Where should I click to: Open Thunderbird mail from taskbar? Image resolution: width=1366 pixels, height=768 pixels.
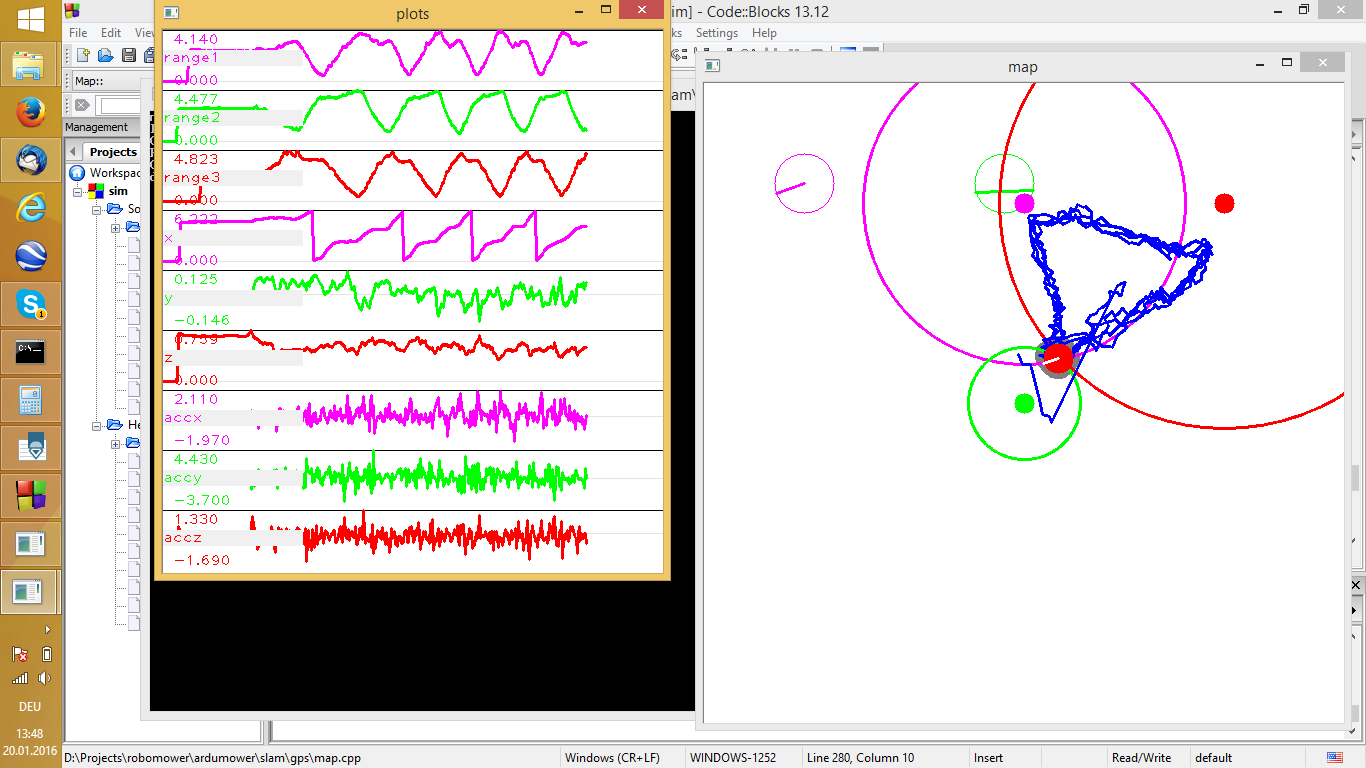(30, 160)
